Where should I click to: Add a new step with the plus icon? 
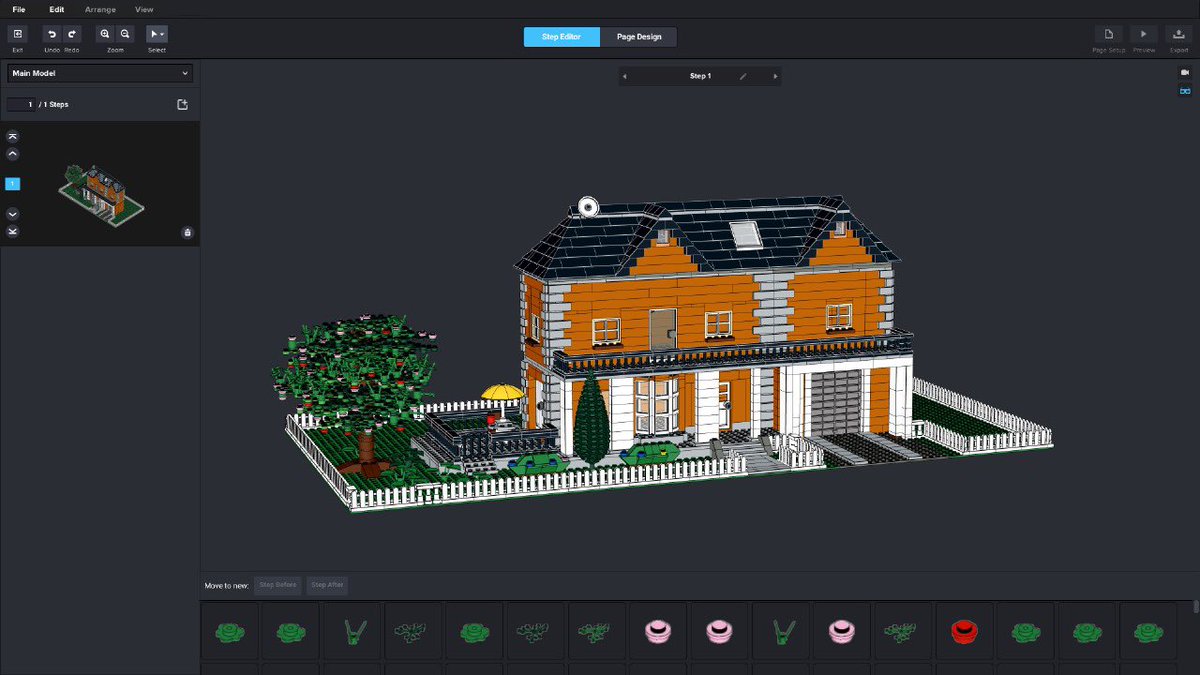[182, 104]
